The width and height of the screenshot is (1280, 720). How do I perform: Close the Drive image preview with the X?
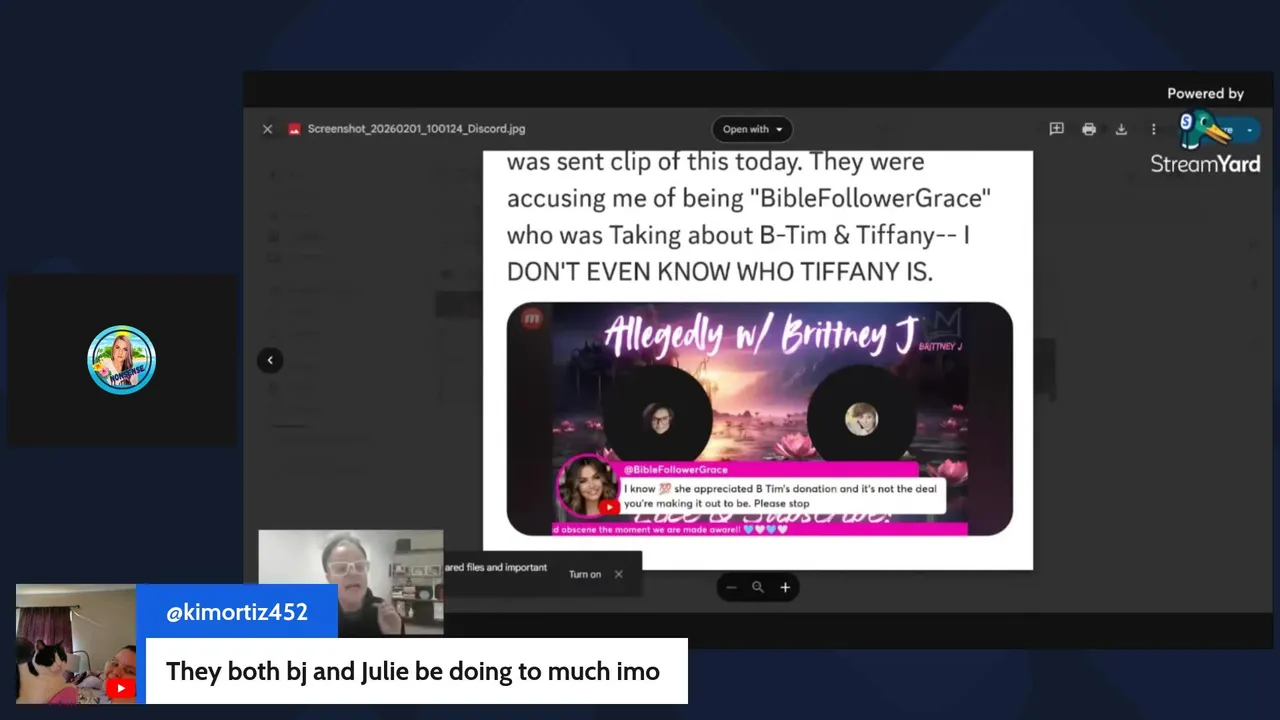[267, 129]
